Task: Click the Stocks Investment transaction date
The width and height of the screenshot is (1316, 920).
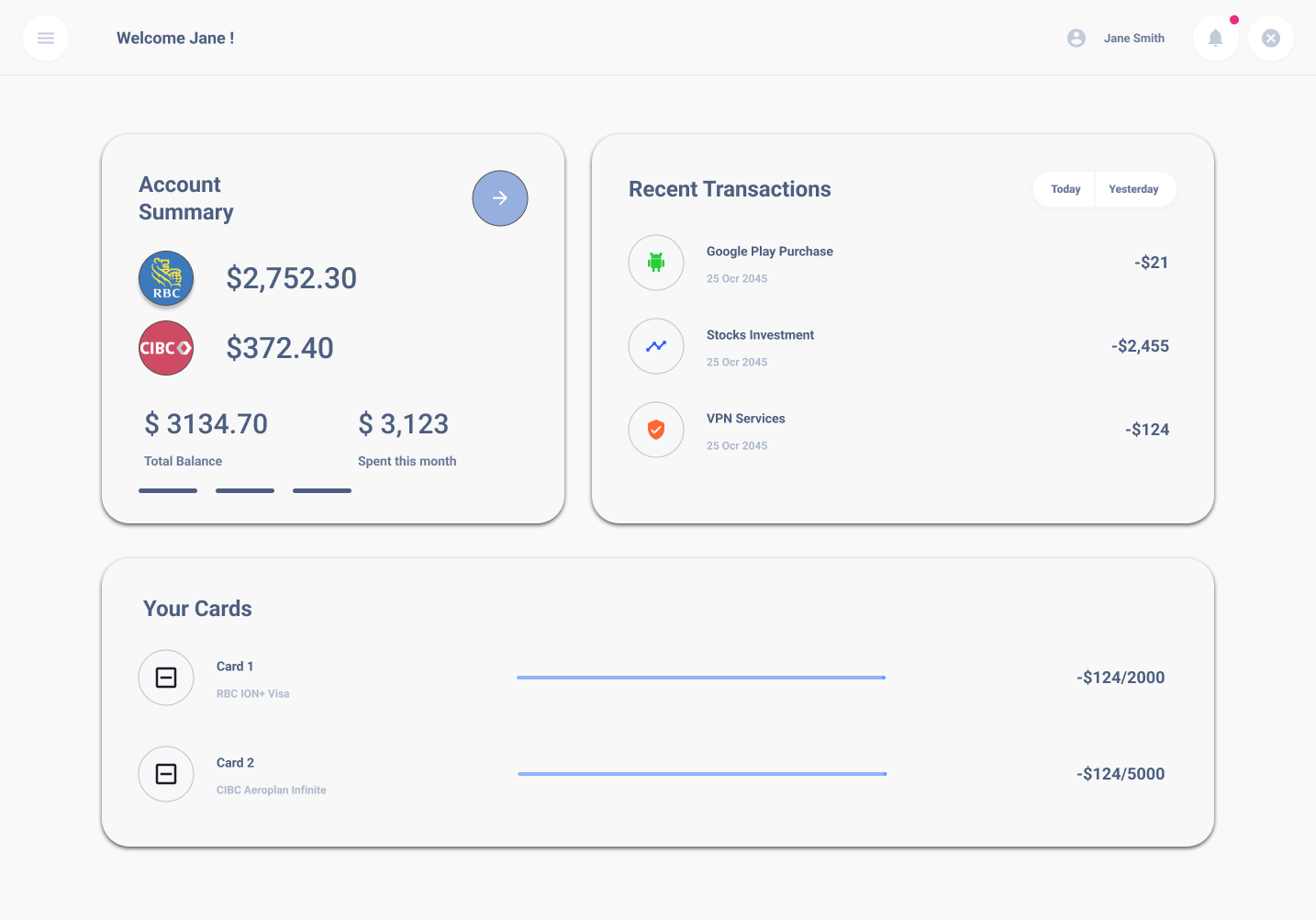Action: tap(737, 363)
